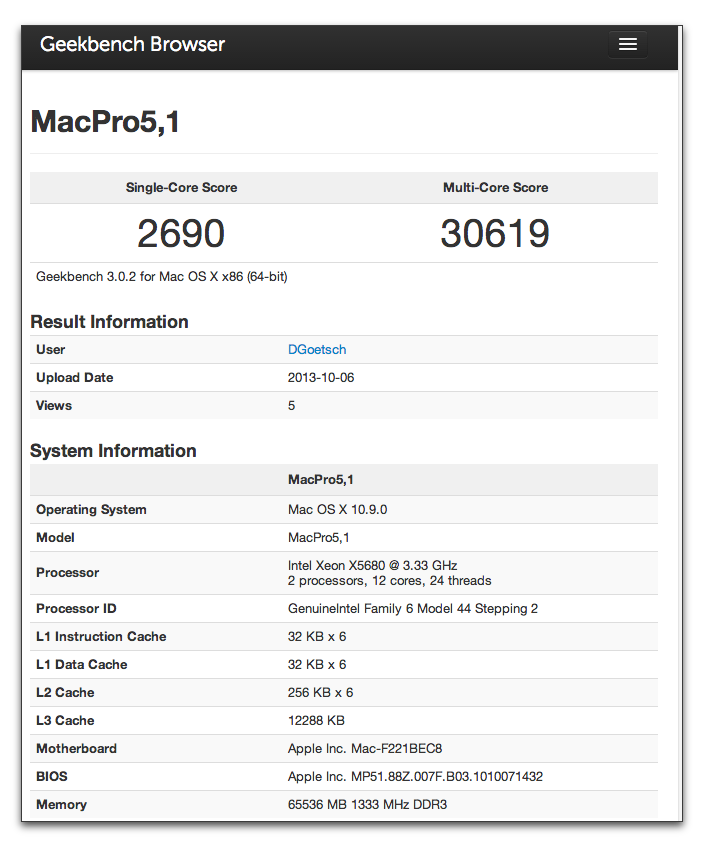This screenshot has height=846, width=705.
Task: Open the hamburger navigation menu
Action: tap(627, 44)
